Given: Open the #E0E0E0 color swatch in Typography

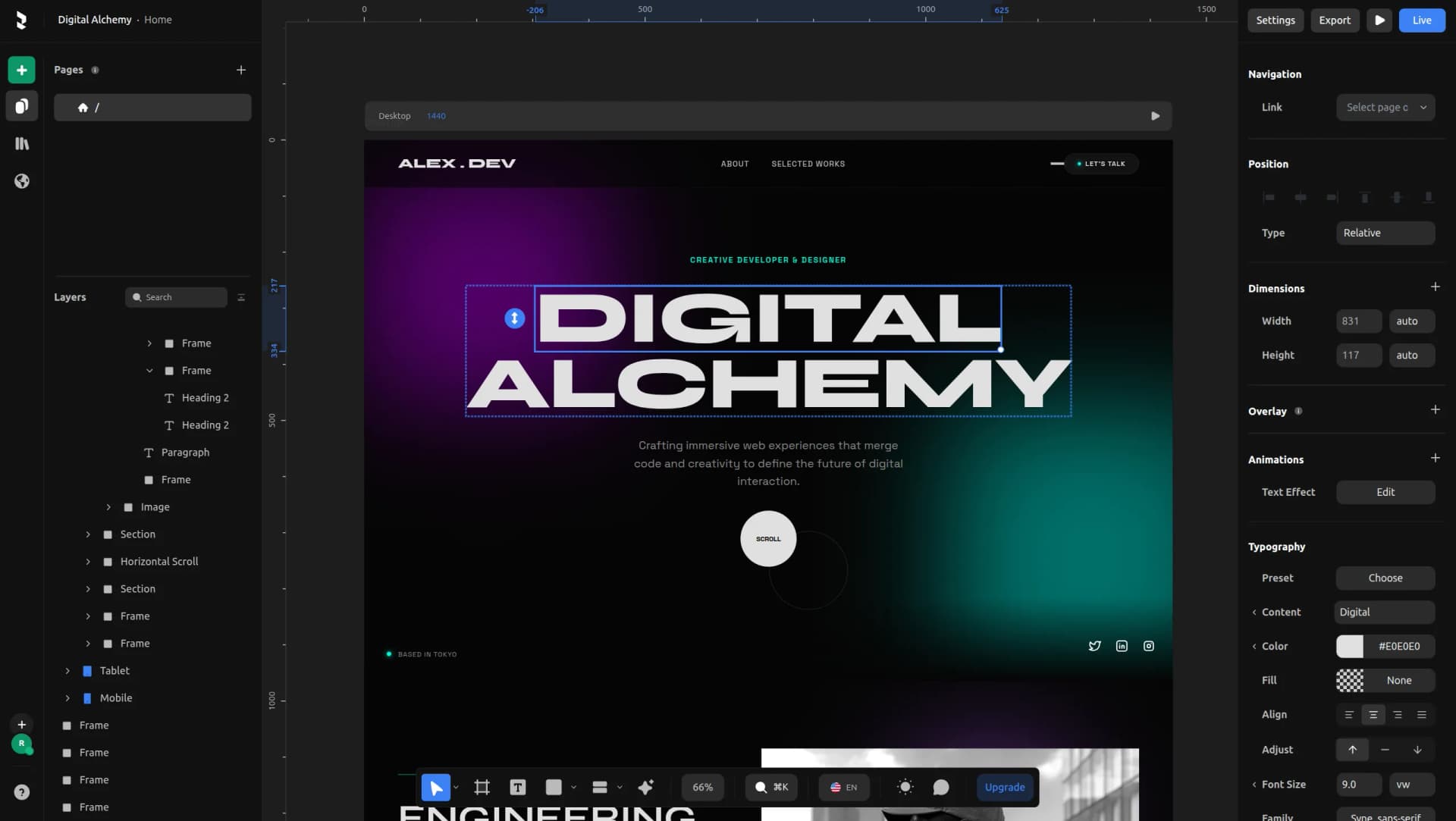Looking at the screenshot, I should click(1352, 646).
